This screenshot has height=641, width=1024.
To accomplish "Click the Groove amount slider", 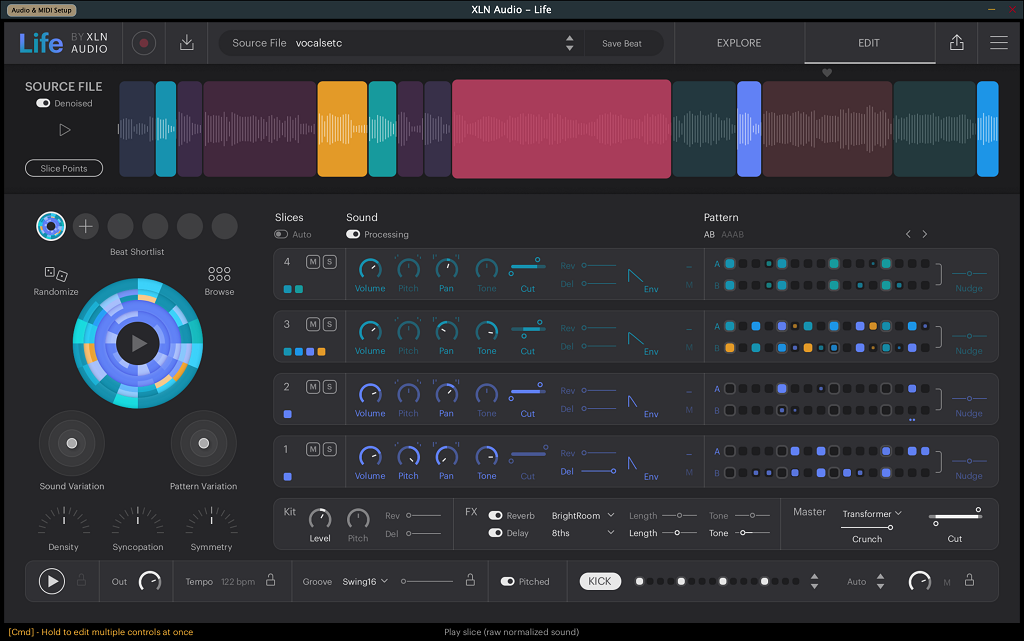I will click(428, 581).
